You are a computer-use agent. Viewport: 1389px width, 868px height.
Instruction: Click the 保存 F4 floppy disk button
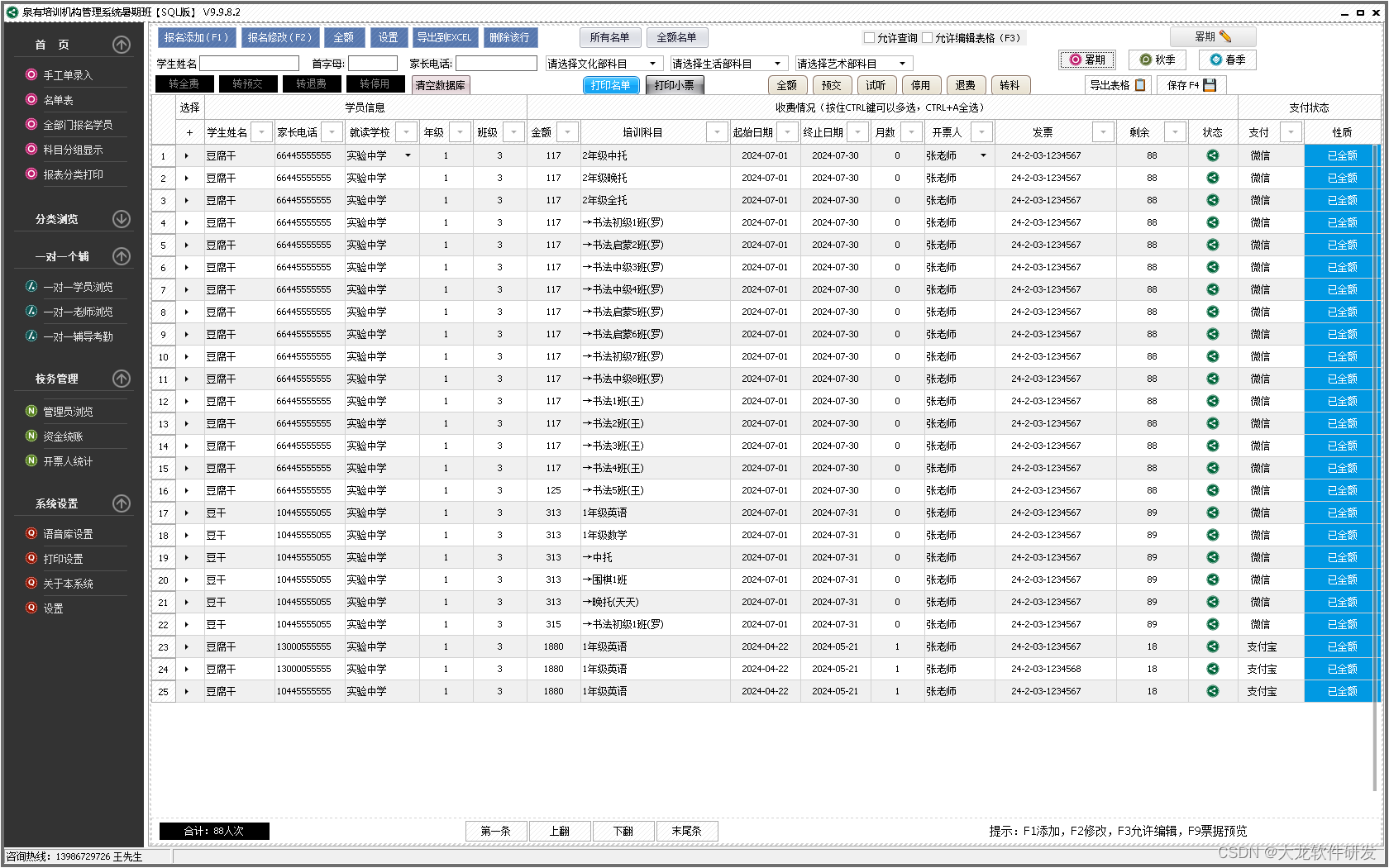[1191, 85]
